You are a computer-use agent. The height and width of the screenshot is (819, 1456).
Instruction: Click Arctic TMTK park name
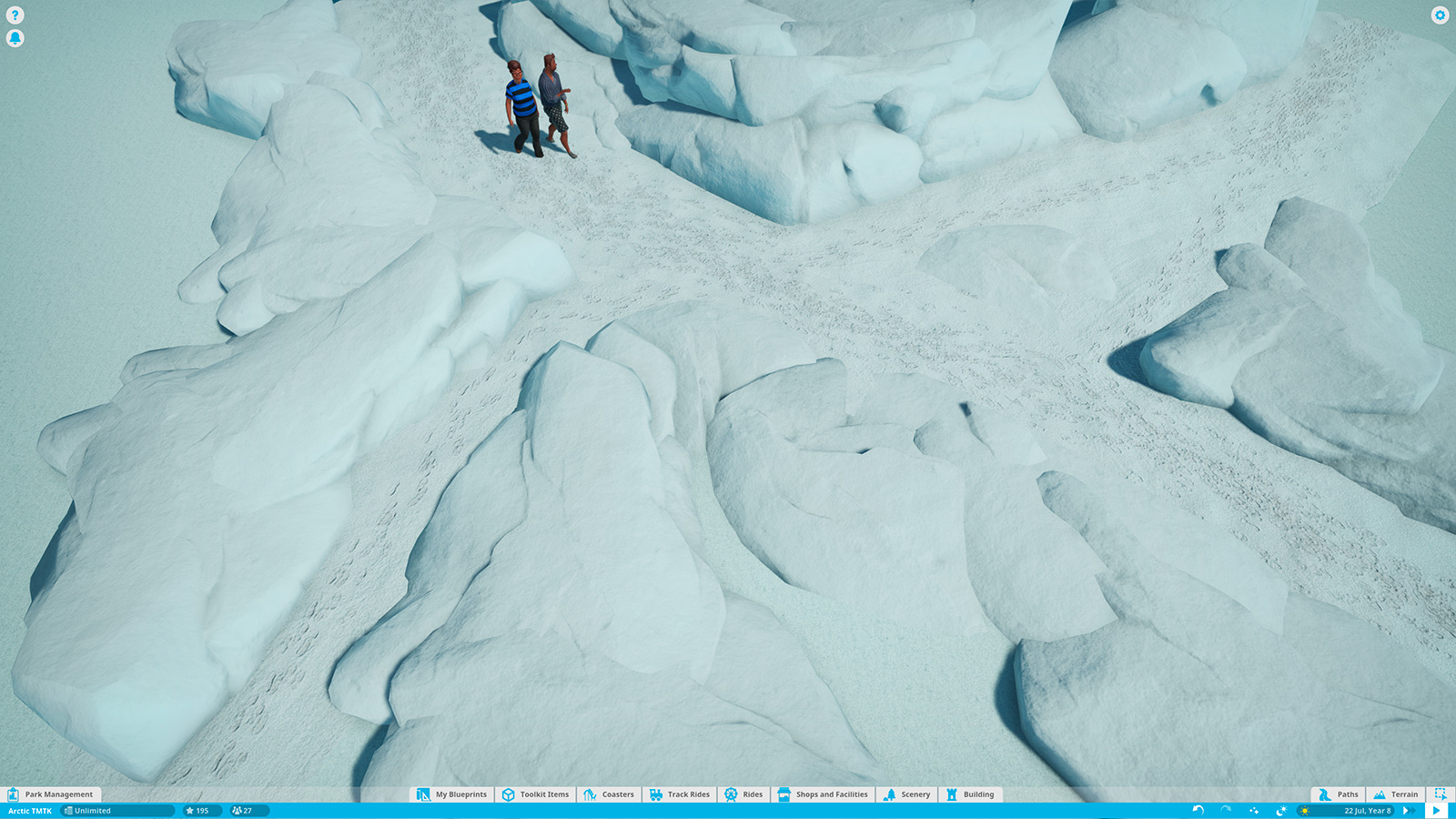[x=30, y=811]
